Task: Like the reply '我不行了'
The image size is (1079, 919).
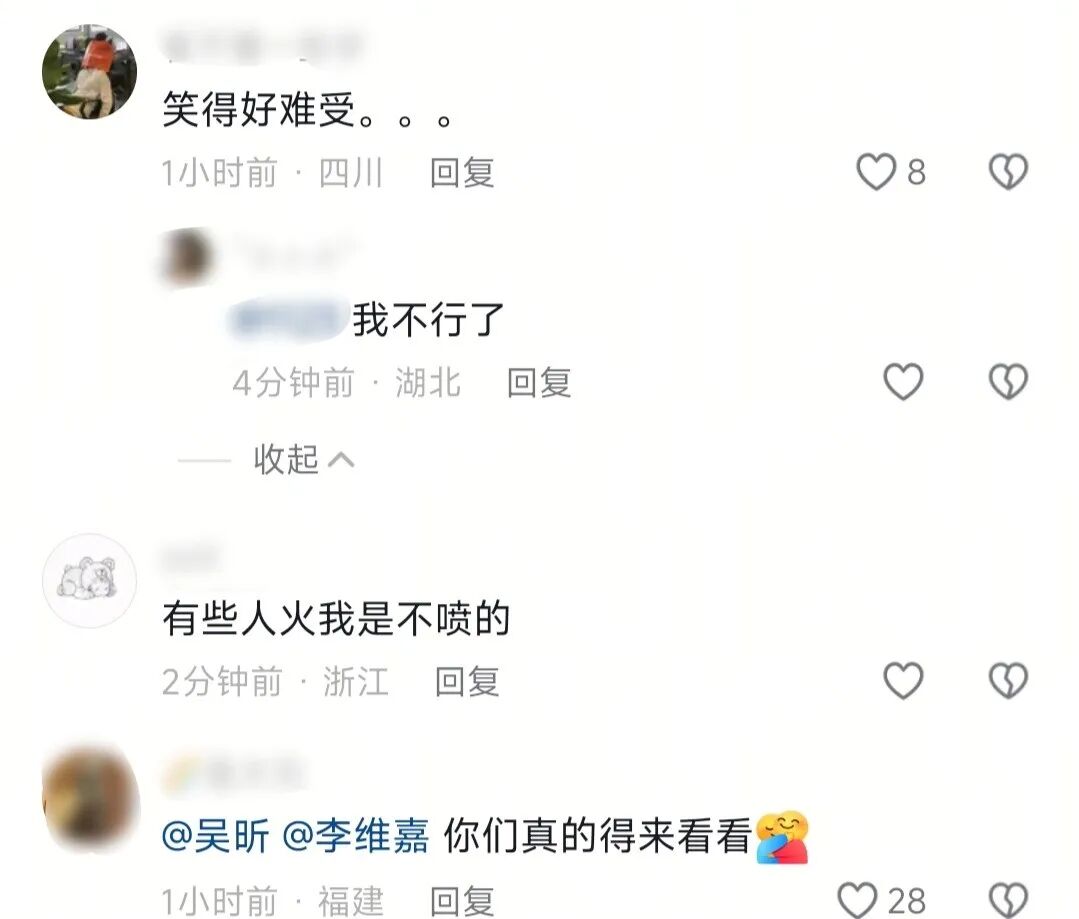Action: (x=903, y=381)
